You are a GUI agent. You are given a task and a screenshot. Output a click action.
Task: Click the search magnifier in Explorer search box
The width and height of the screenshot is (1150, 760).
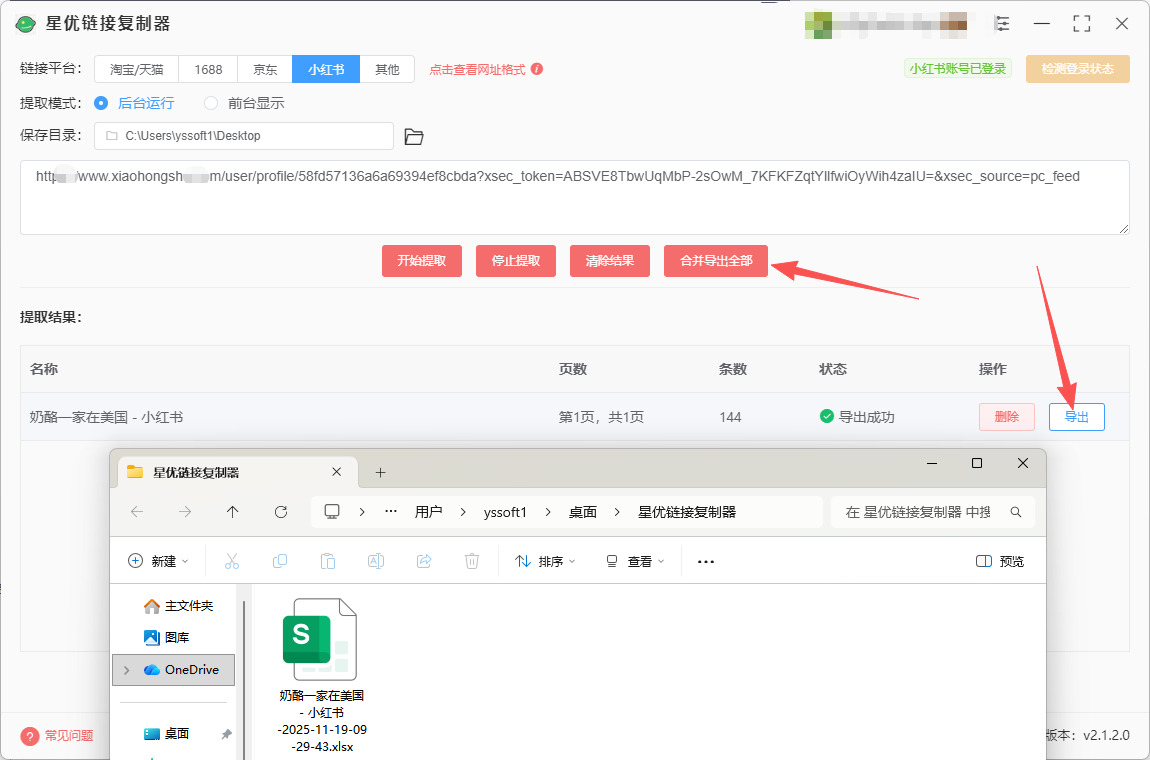[x=1016, y=512]
